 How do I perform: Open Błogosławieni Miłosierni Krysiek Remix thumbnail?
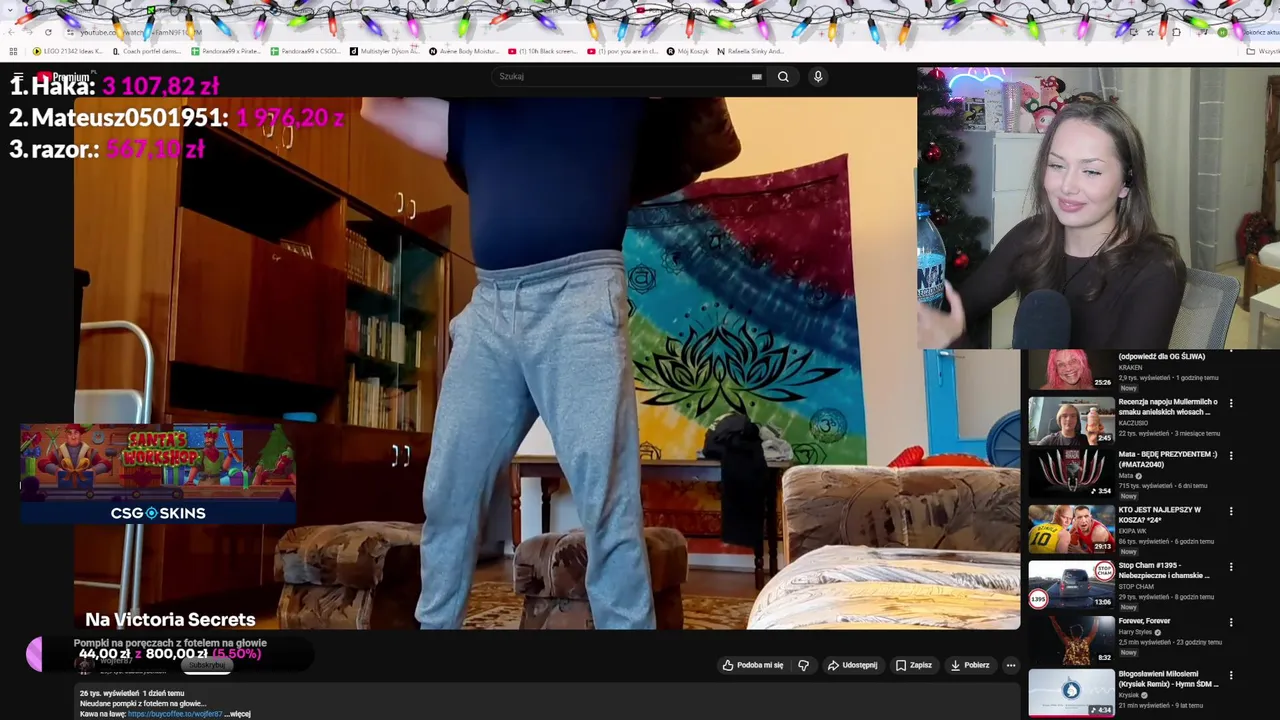click(1071, 692)
